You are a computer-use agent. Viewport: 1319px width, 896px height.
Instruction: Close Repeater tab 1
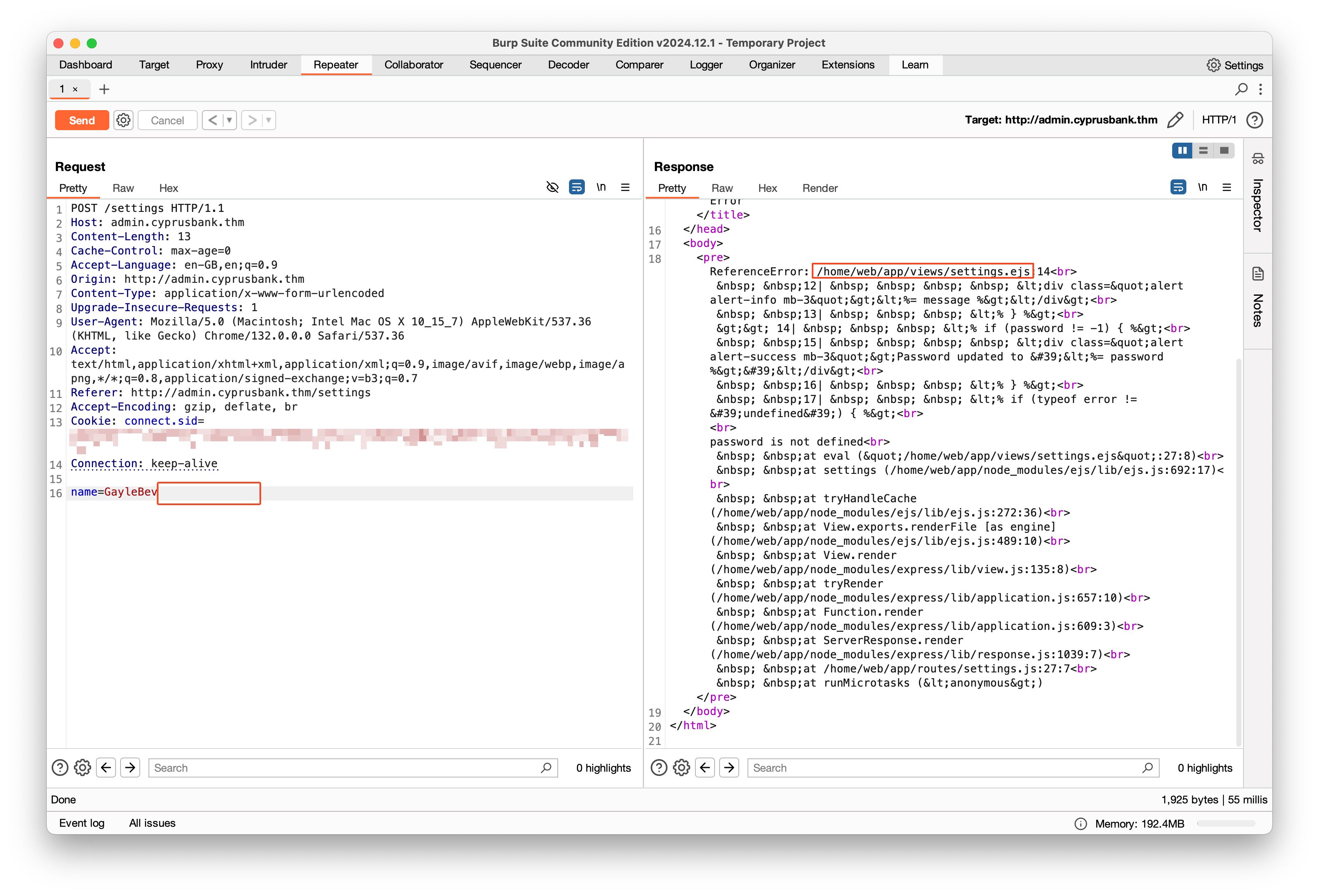click(x=75, y=89)
